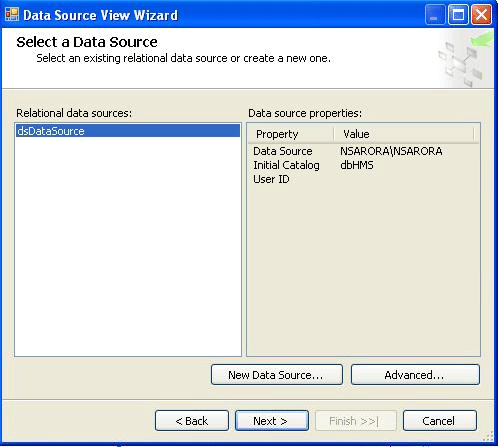
Task: Click the Property column header
Action: pyautogui.click(x=291, y=134)
